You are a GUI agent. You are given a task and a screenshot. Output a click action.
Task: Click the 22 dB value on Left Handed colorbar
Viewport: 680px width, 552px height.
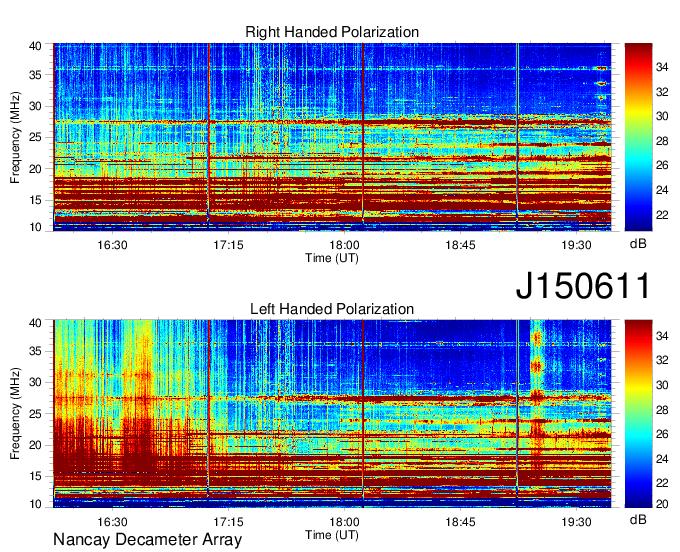(x=662, y=483)
